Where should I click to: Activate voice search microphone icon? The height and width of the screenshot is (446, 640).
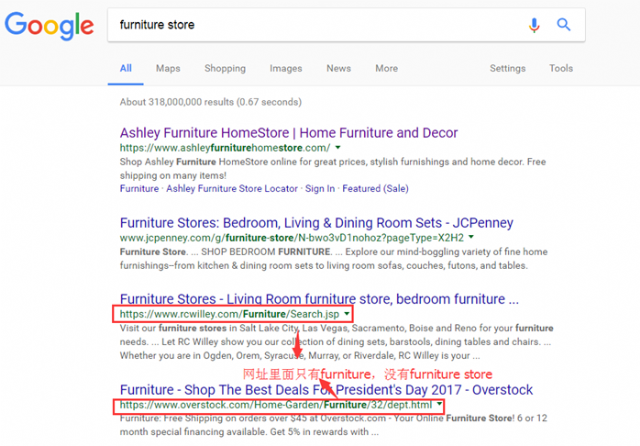point(534,25)
